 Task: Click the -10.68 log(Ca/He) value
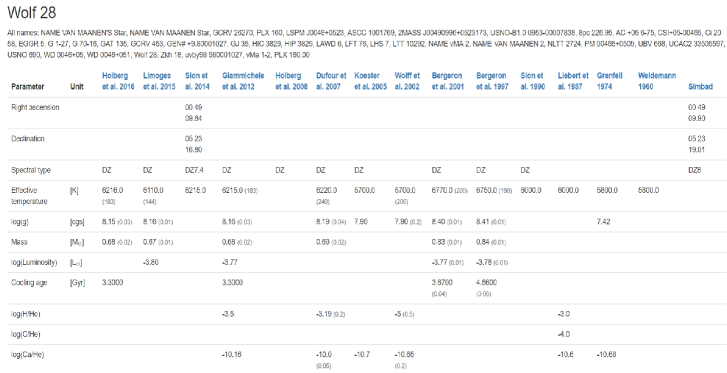click(x=606, y=355)
